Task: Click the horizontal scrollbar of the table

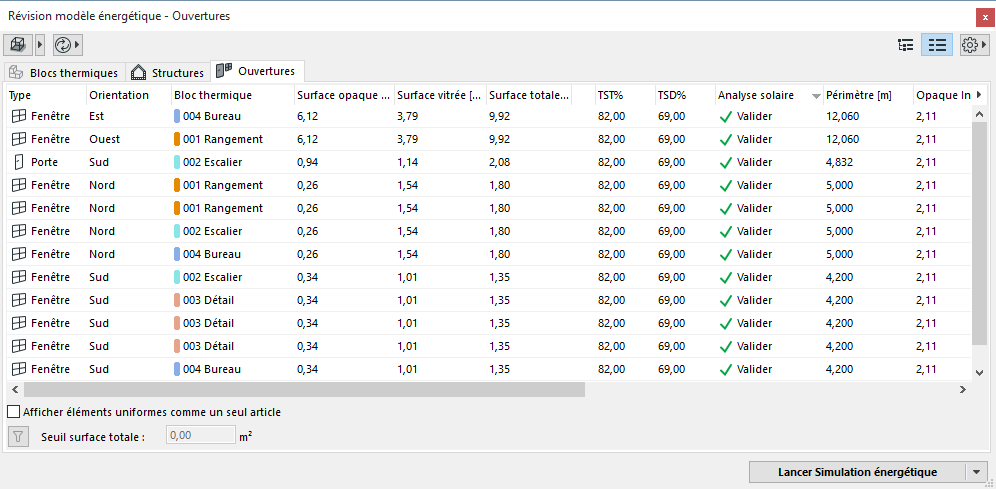Action: [300, 389]
